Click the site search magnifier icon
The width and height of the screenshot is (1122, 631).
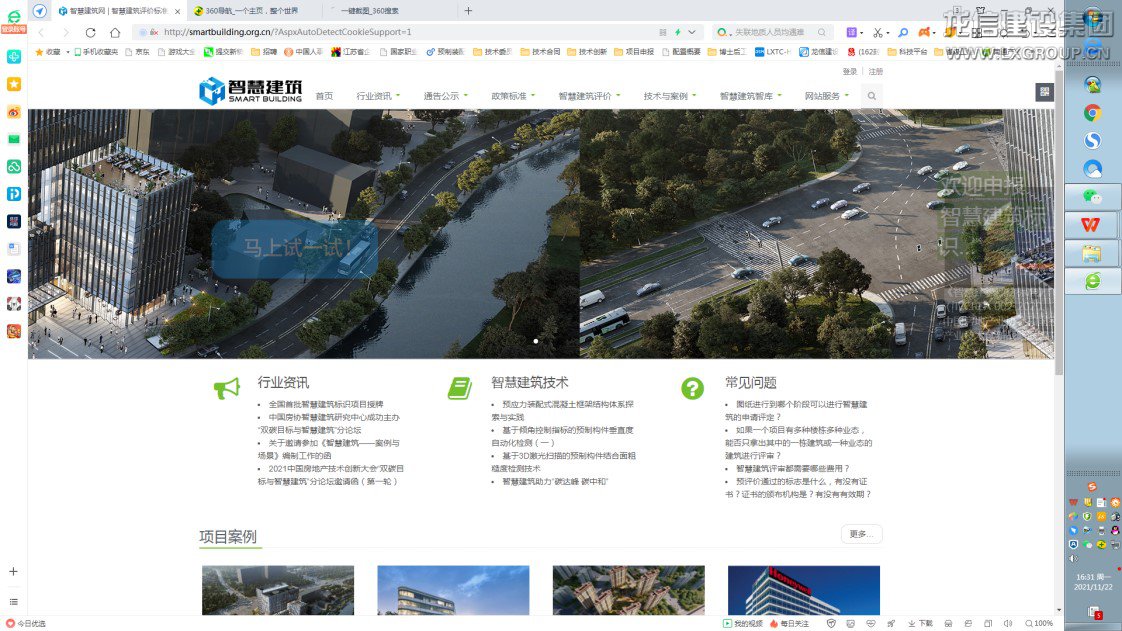(871, 96)
